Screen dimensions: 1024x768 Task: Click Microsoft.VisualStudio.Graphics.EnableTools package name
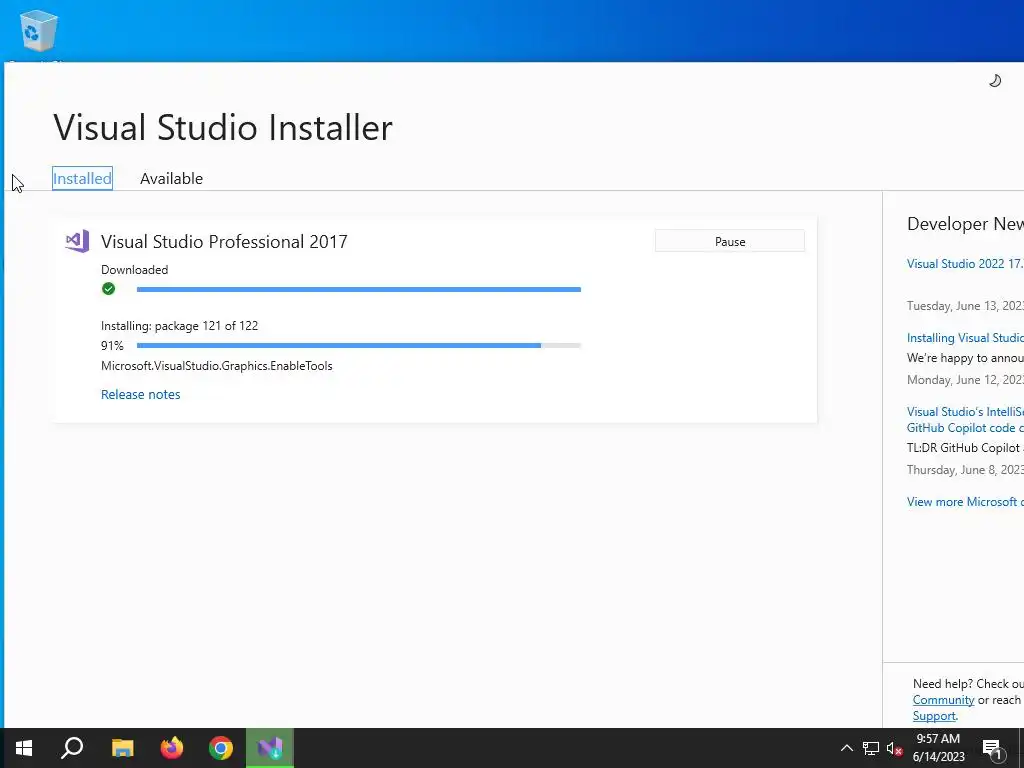pyautogui.click(x=217, y=366)
